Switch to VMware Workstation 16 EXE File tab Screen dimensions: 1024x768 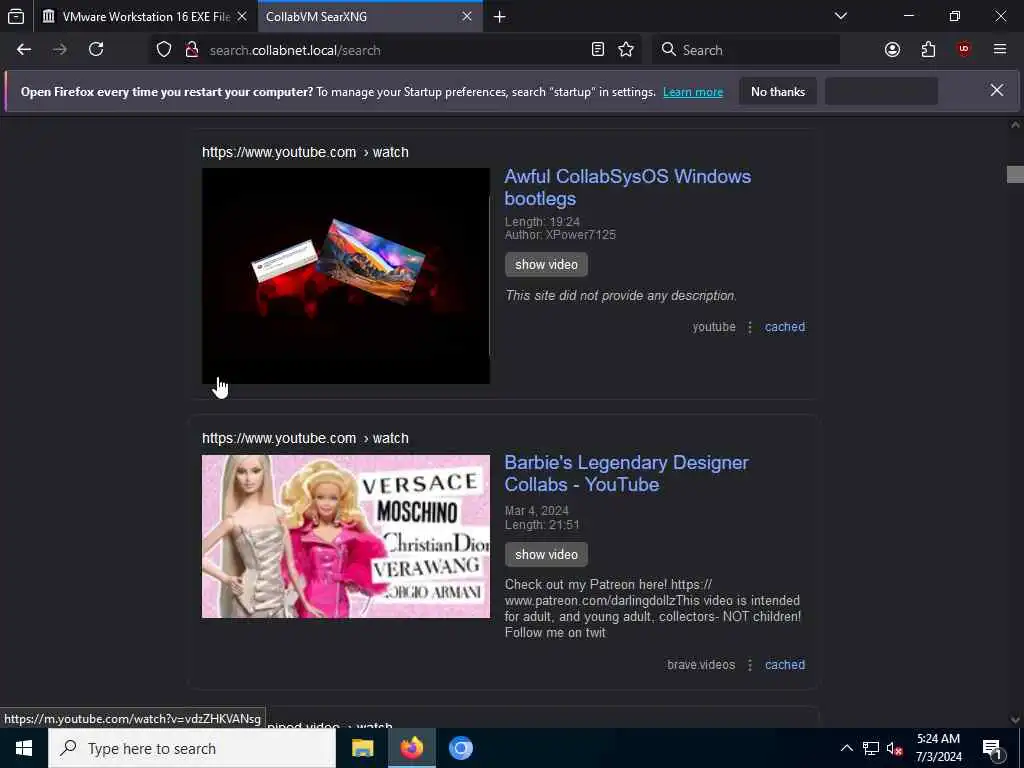146,16
